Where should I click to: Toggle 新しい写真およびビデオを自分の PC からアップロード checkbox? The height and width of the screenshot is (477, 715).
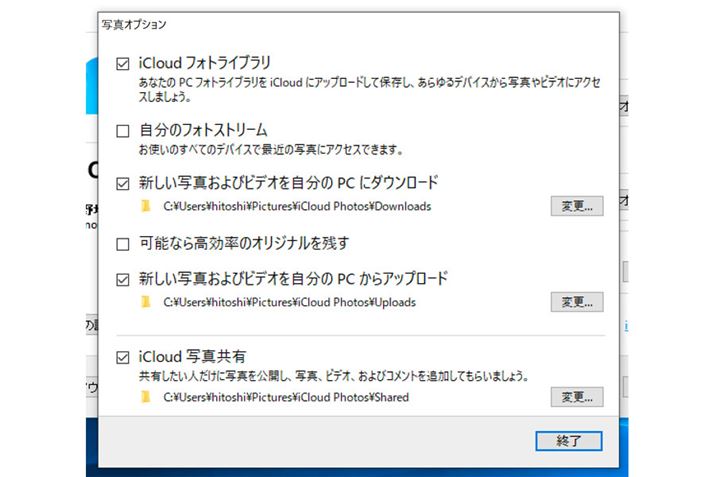[123, 279]
